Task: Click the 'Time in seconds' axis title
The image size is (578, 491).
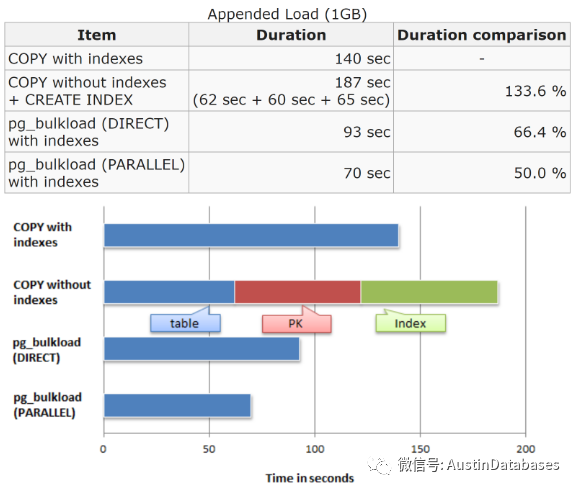Action: (x=310, y=478)
